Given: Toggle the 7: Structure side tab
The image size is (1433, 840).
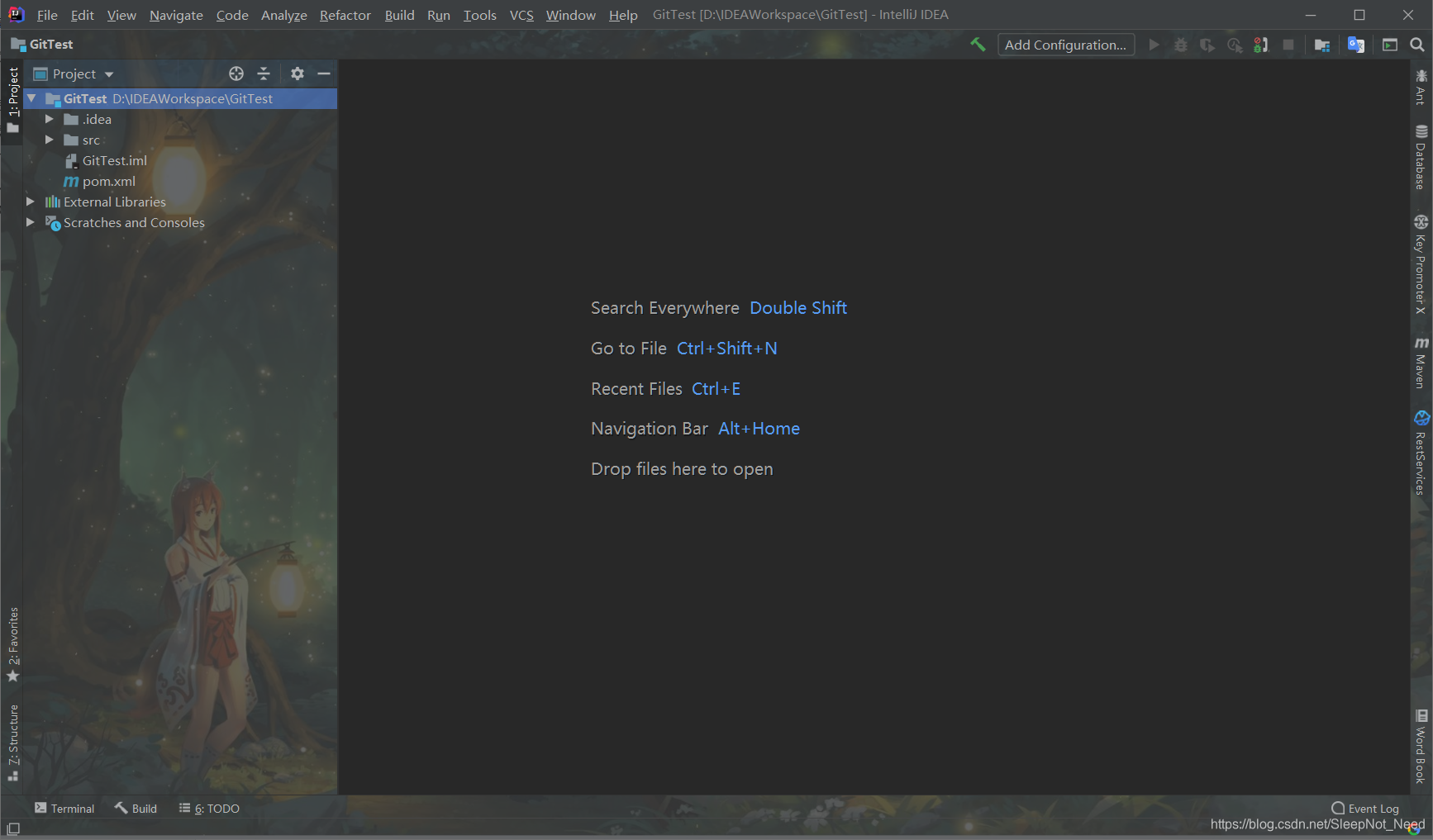Looking at the screenshot, I should [x=12, y=742].
